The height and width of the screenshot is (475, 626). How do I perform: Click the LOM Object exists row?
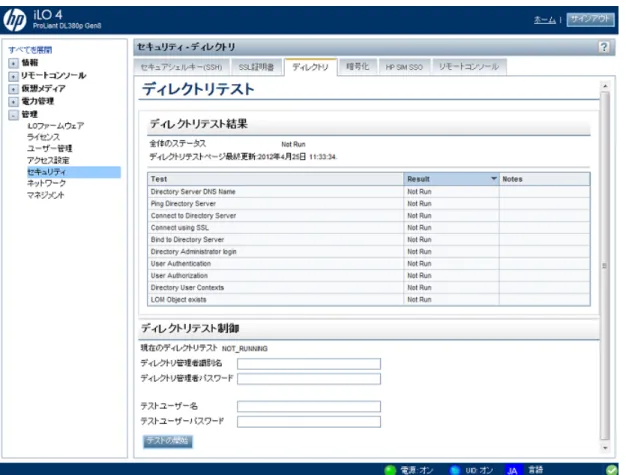(368, 299)
